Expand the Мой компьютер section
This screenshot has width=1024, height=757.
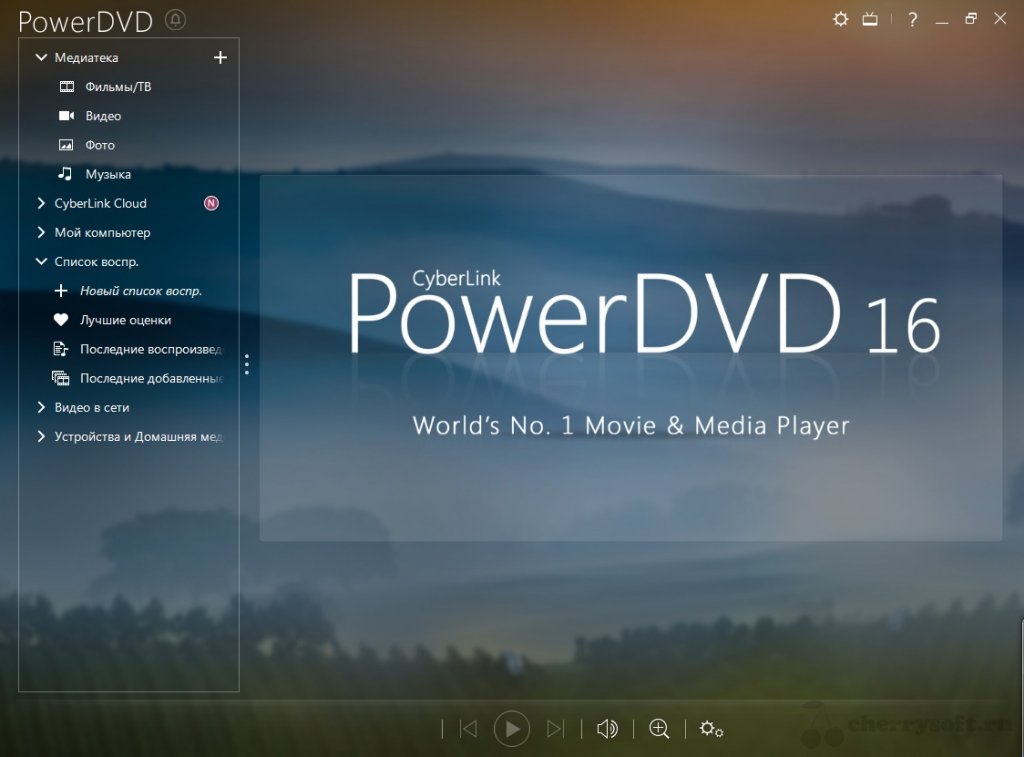[41, 232]
